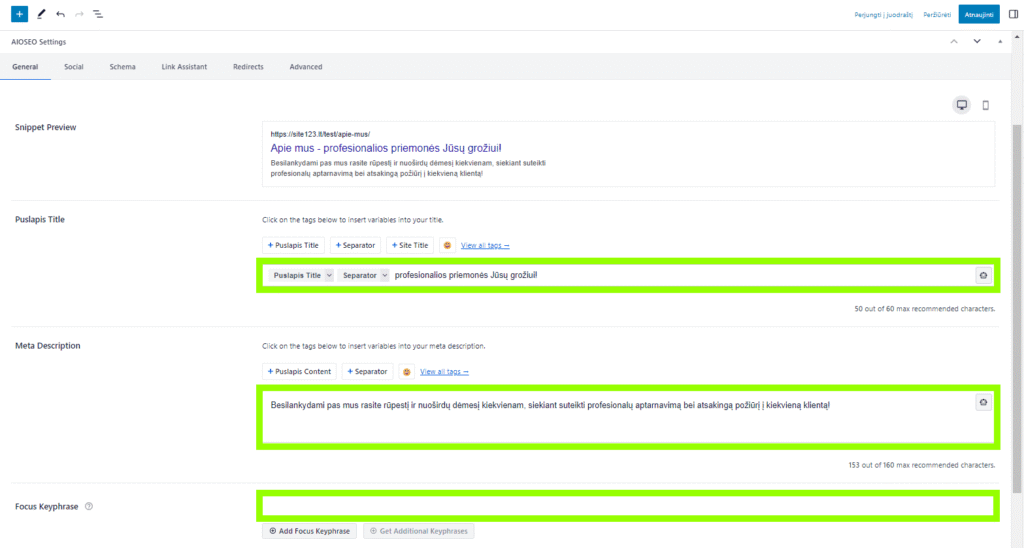Collapse the AIOSEO Settings panel toggle arrow
Image resolution: width=1024 pixels, height=548 pixels.
click(x=1001, y=41)
